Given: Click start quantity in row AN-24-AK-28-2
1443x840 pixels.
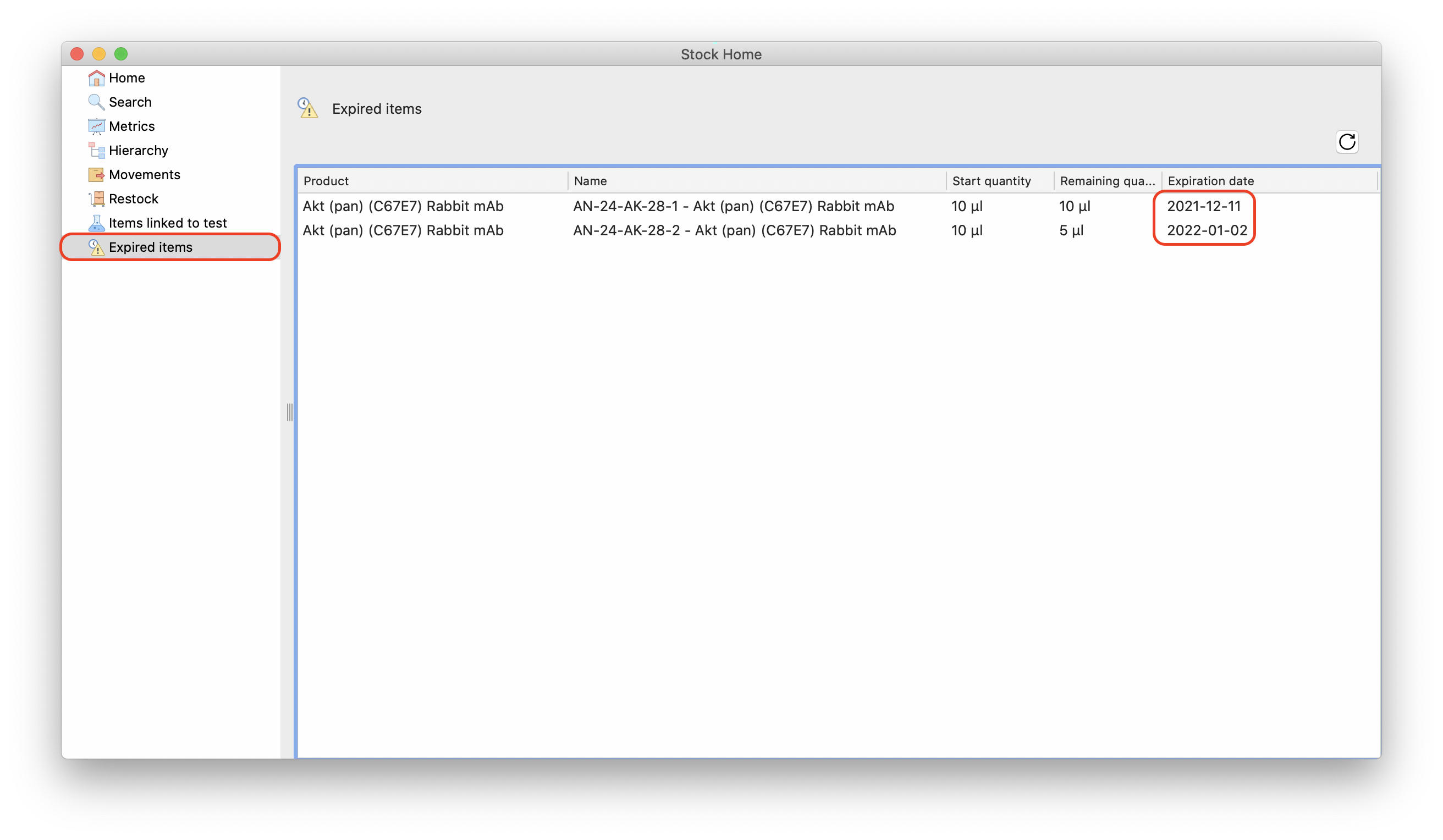Looking at the screenshot, I should click(967, 230).
